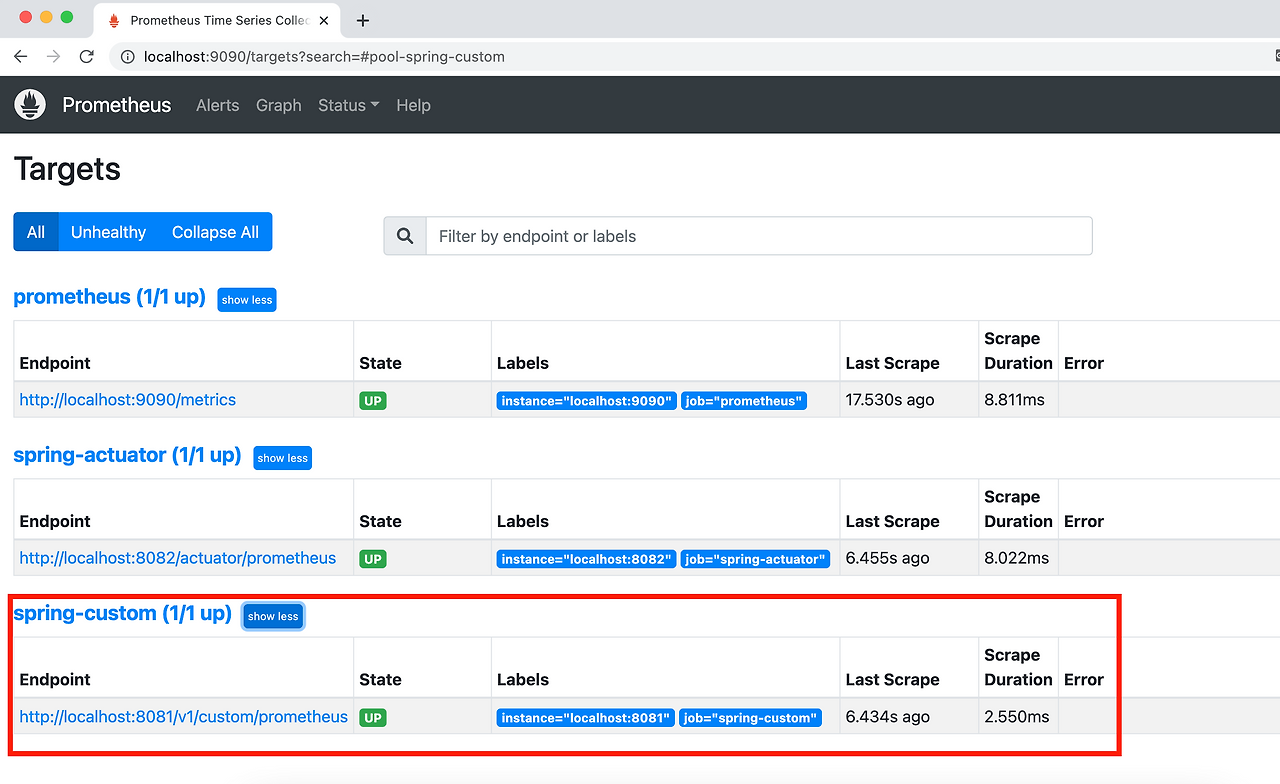Click the spring-actuator (1/1 up) heading link

click(127, 455)
